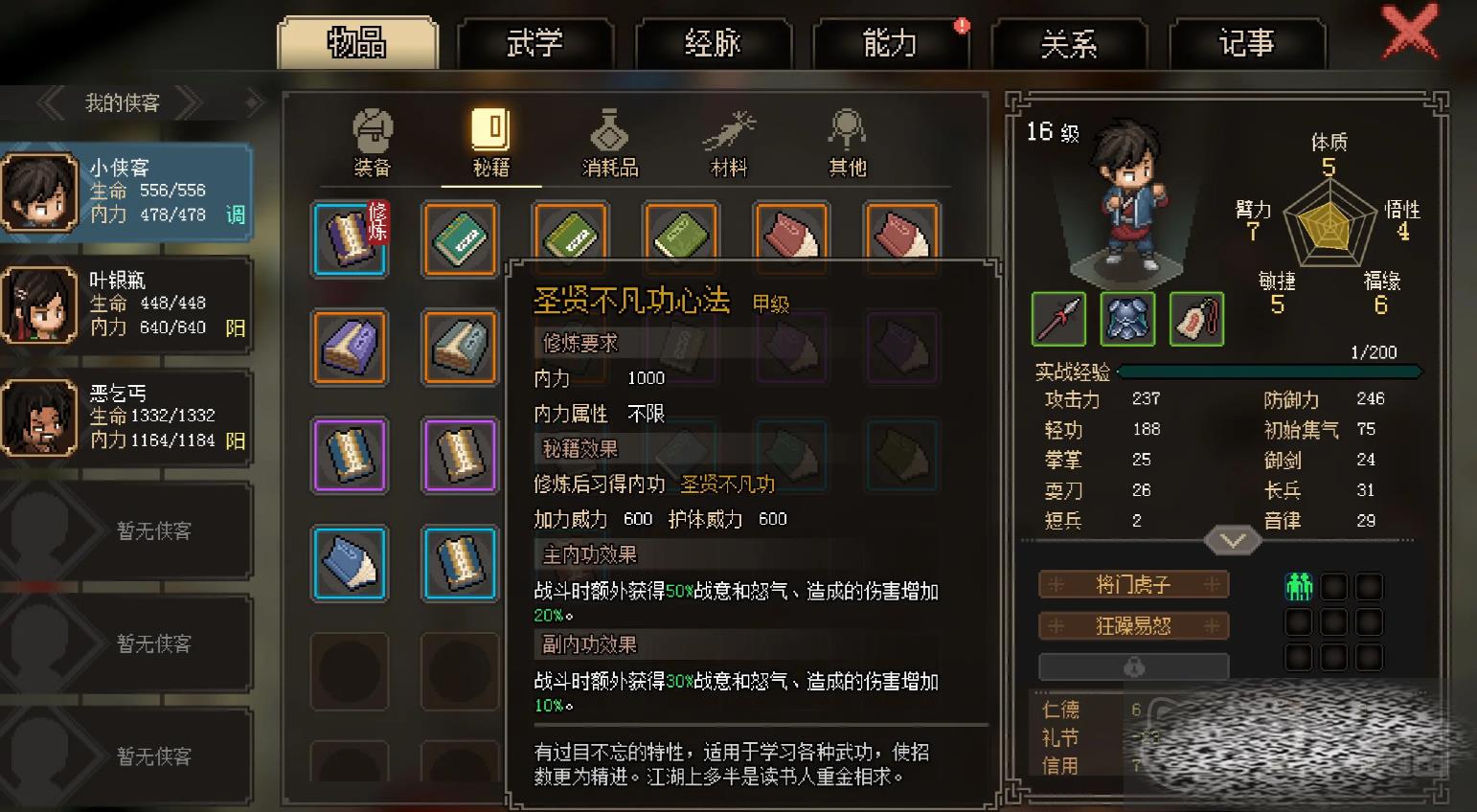Select the manual marked 修炼
The image size is (1477, 812).
(x=350, y=239)
